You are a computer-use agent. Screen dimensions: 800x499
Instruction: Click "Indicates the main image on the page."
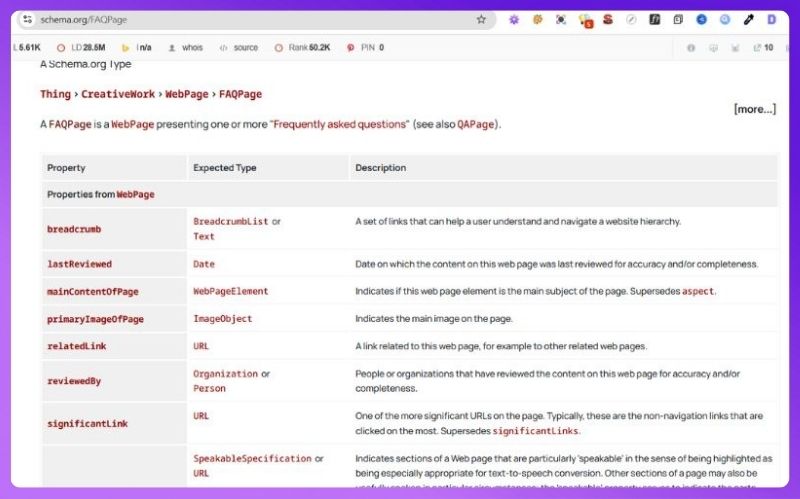tap(434, 319)
